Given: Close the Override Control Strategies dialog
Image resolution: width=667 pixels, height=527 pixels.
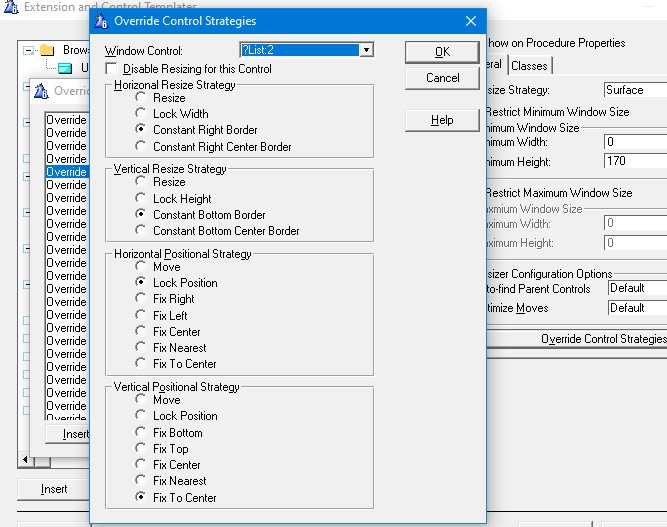Looking at the screenshot, I should point(470,21).
